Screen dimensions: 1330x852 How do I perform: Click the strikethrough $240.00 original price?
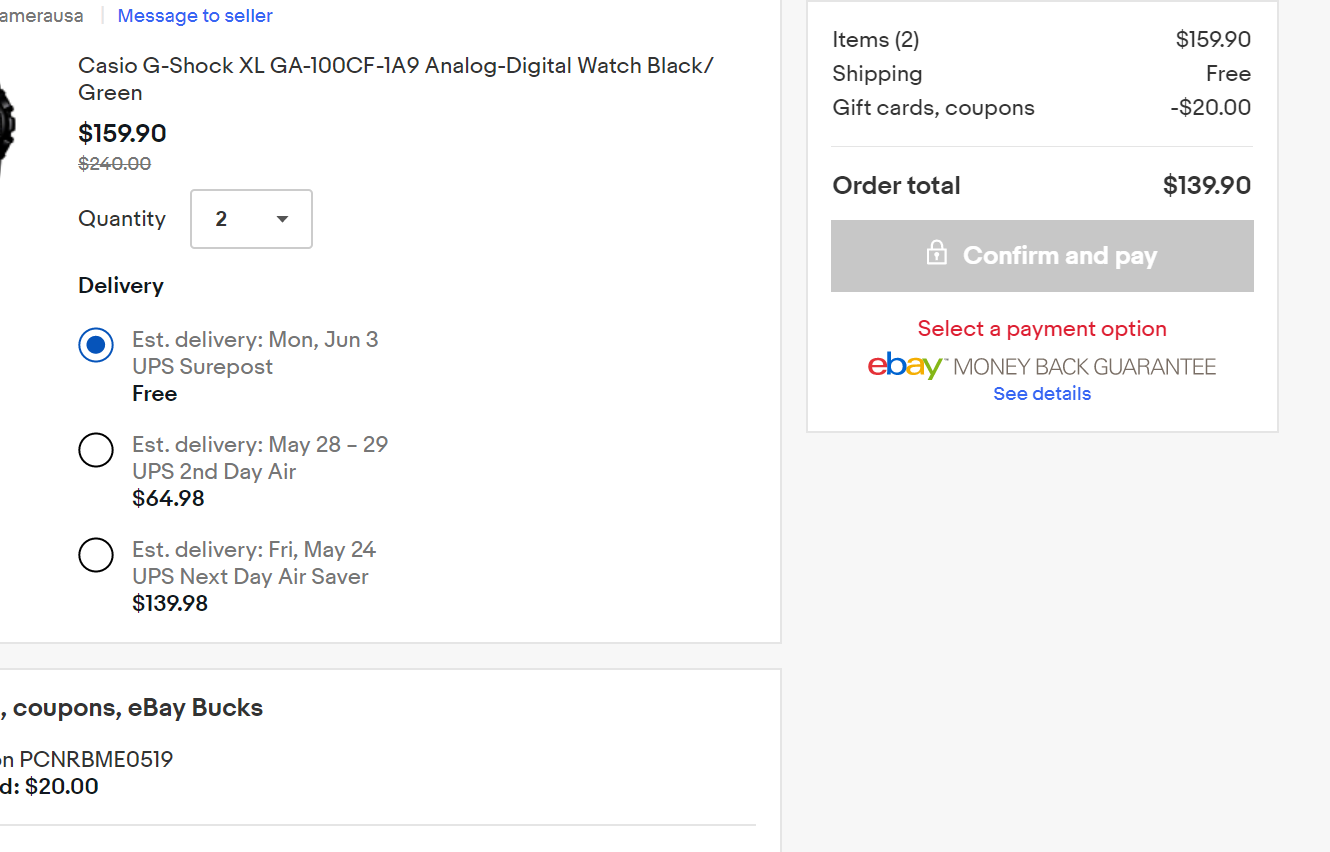click(115, 164)
